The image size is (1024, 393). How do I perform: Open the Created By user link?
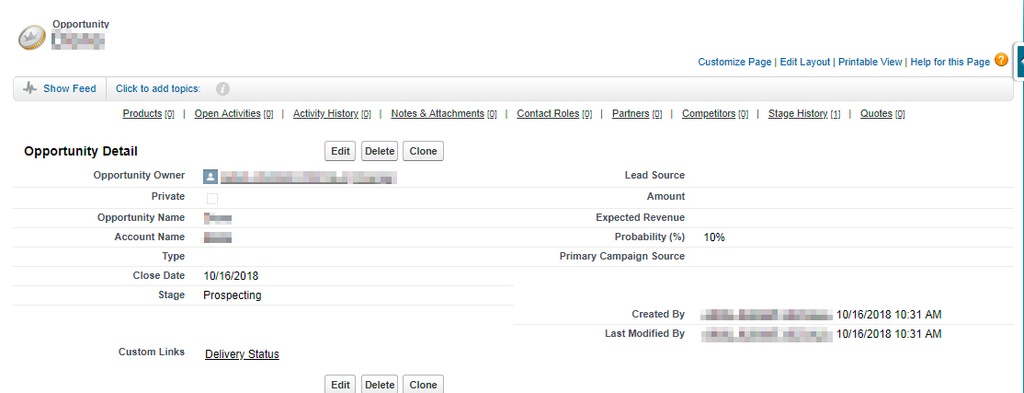767,315
